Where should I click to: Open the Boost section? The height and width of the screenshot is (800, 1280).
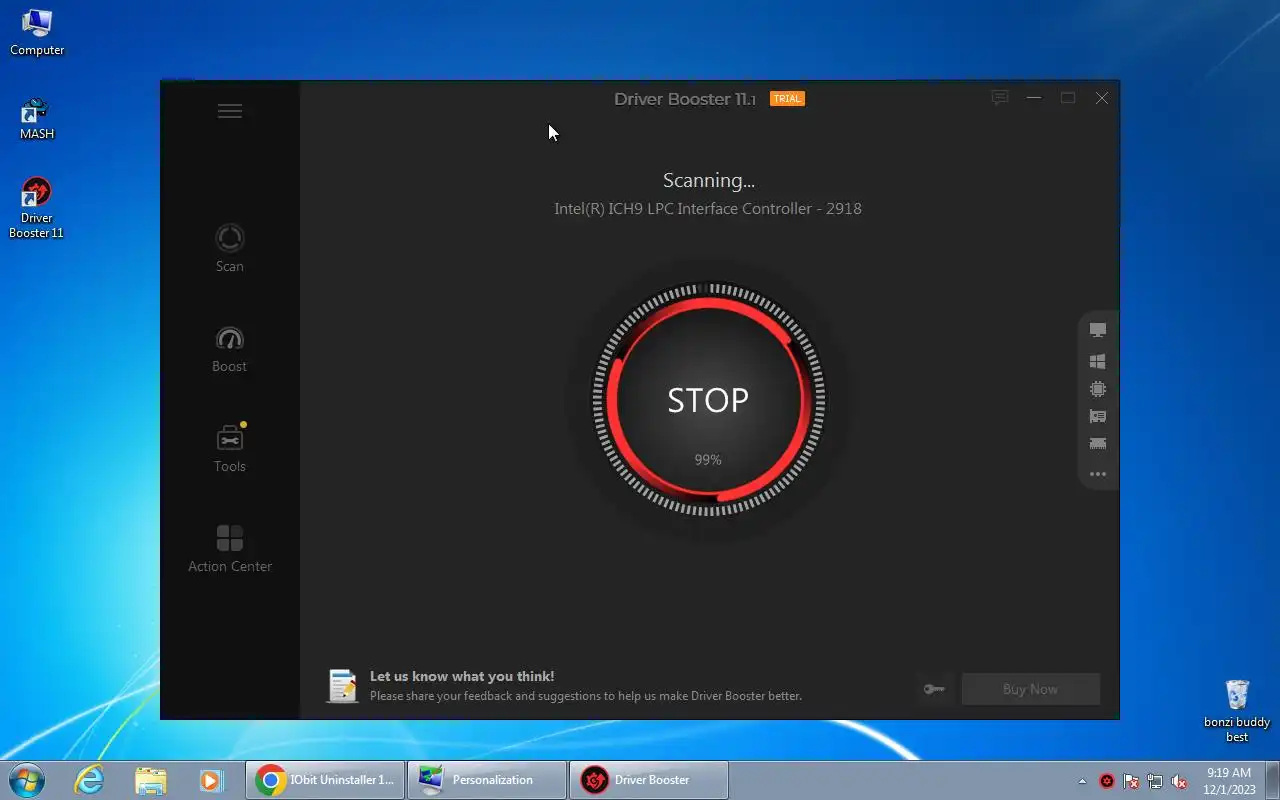229,348
